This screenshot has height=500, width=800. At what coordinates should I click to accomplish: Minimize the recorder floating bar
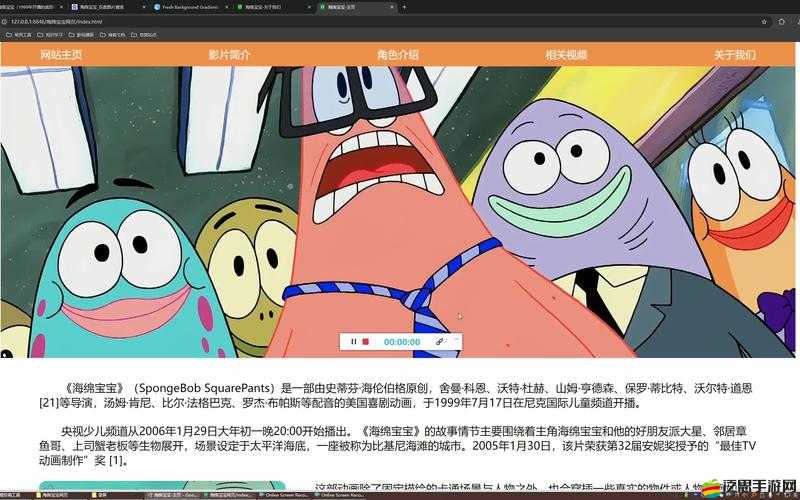[456, 339]
